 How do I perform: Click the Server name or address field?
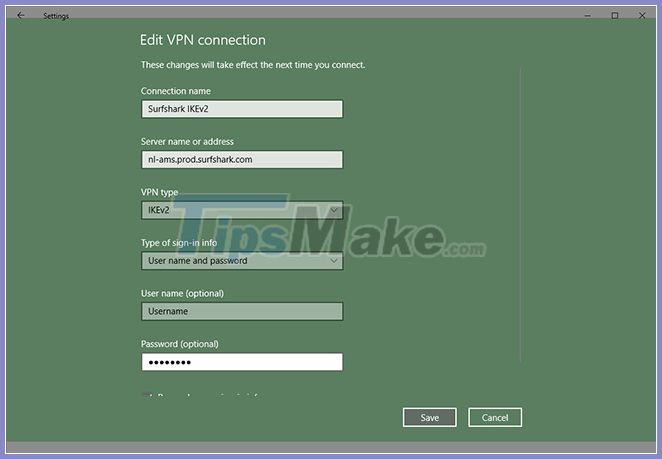pyautogui.click(x=242, y=160)
